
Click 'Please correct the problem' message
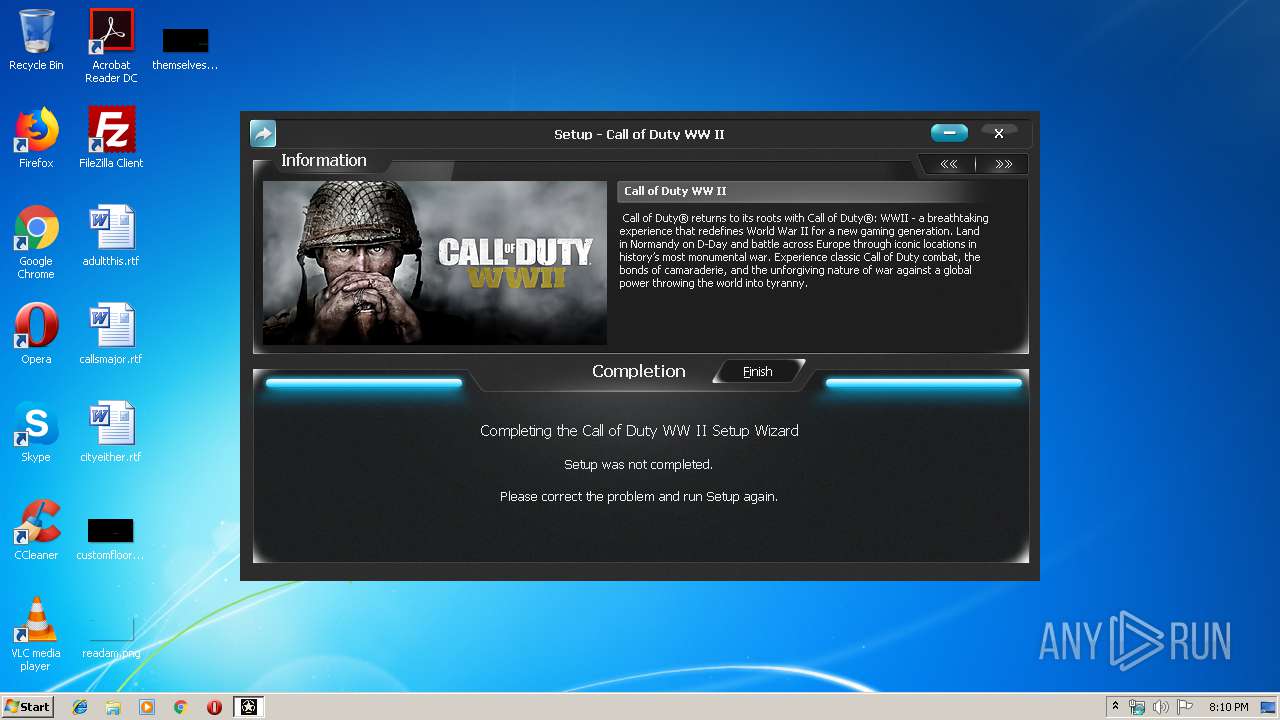[x=639, y=497]
